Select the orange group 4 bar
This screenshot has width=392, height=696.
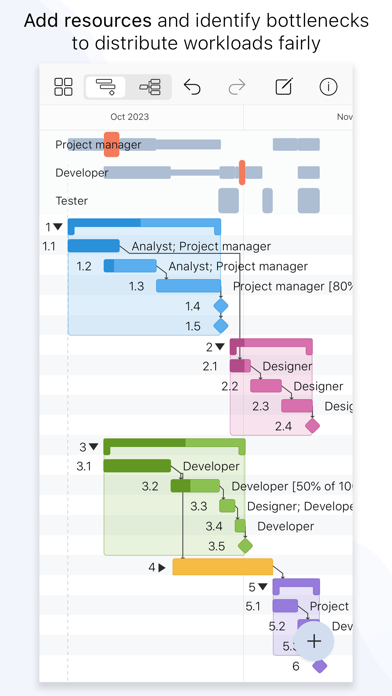click(222, 566)
